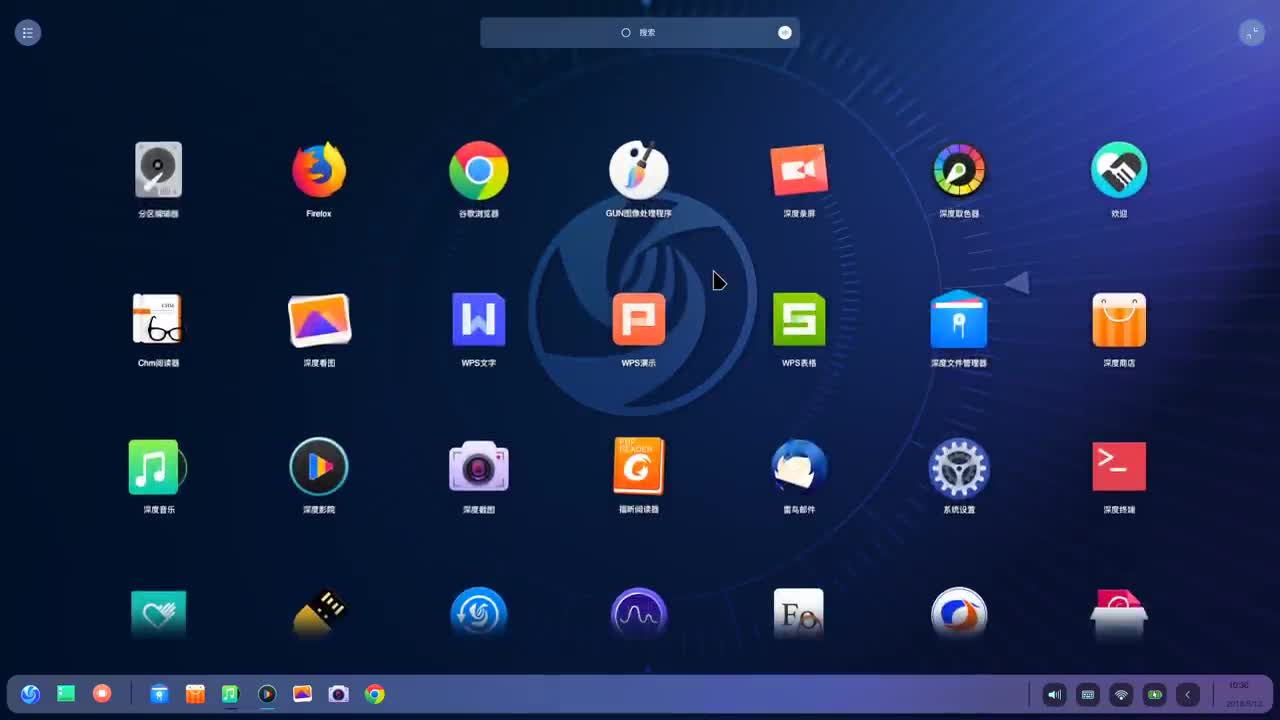Click the keyboard layout tray icon
This screenshot has height=720, width=1280.
[1088, 694]
